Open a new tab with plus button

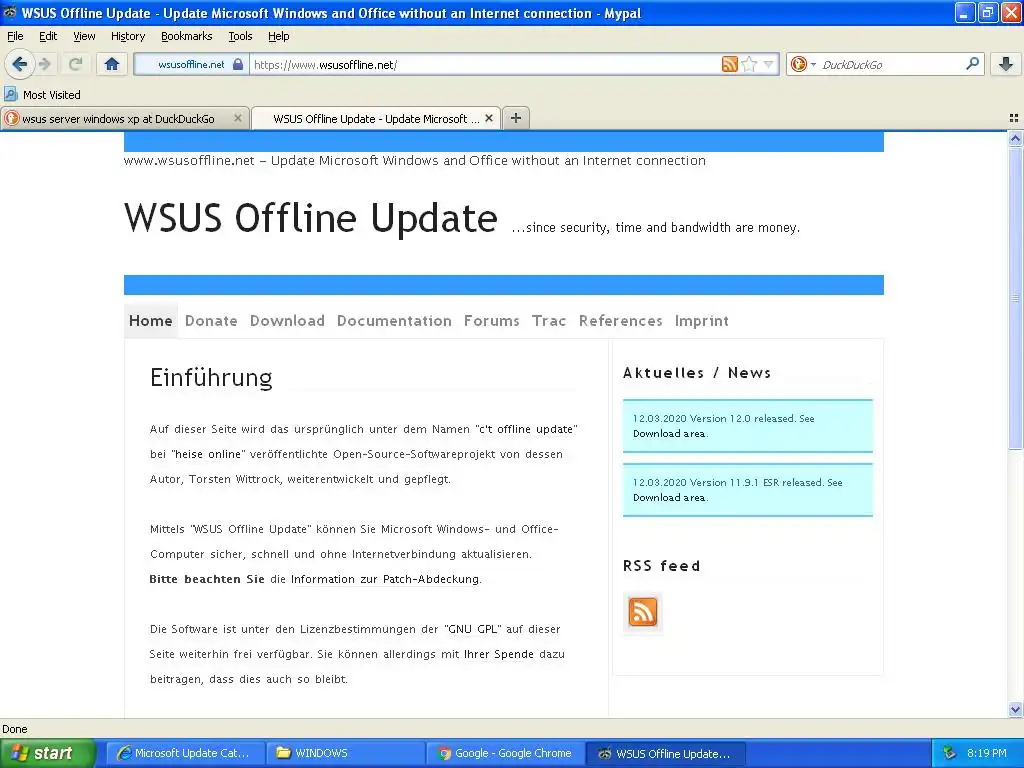point(516,118)
